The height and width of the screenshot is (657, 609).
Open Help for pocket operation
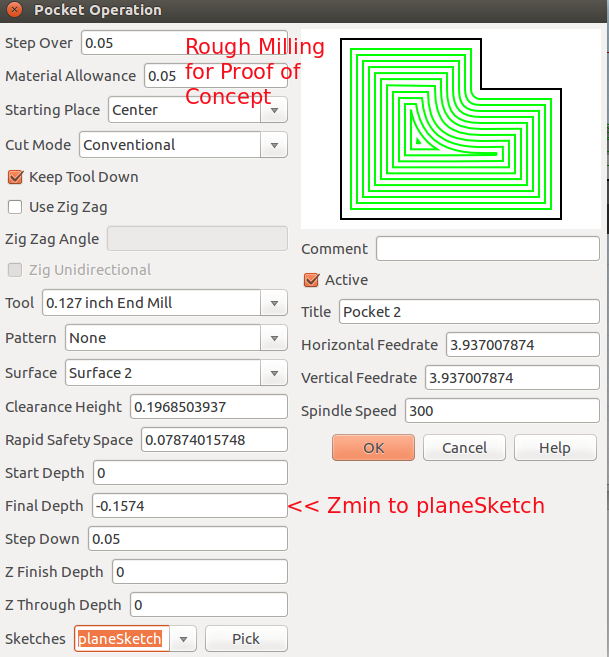pyautogui.click(x=554, y=448)
